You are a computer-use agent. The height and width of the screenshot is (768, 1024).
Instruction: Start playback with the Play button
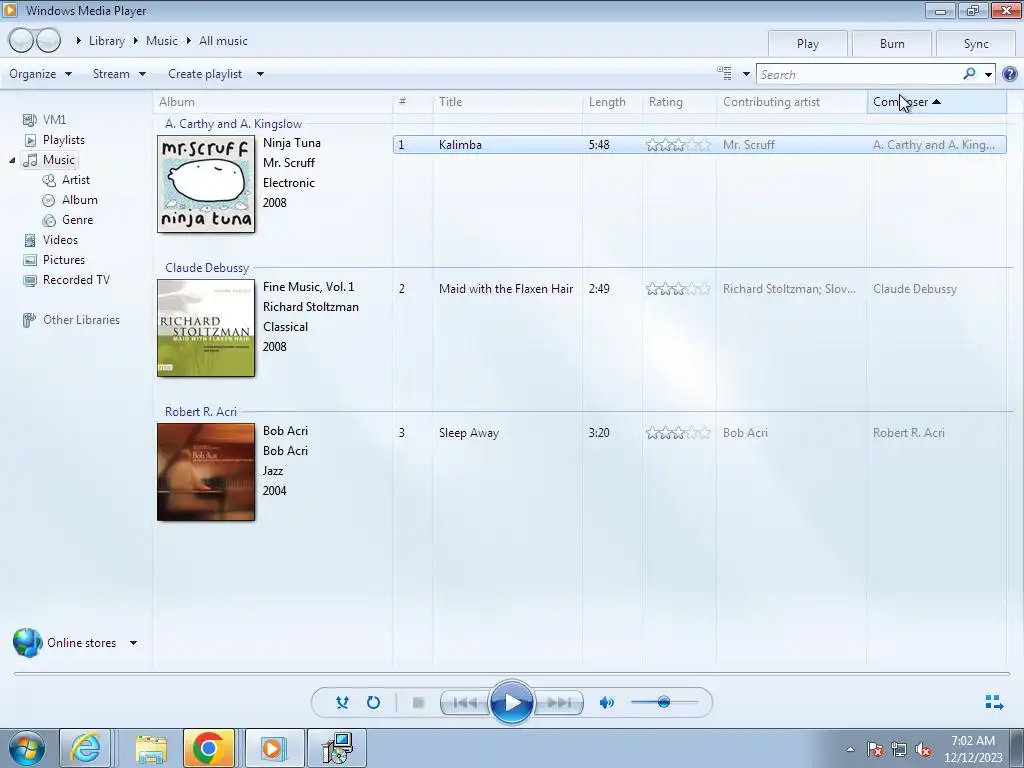click(x=511, y=703)
